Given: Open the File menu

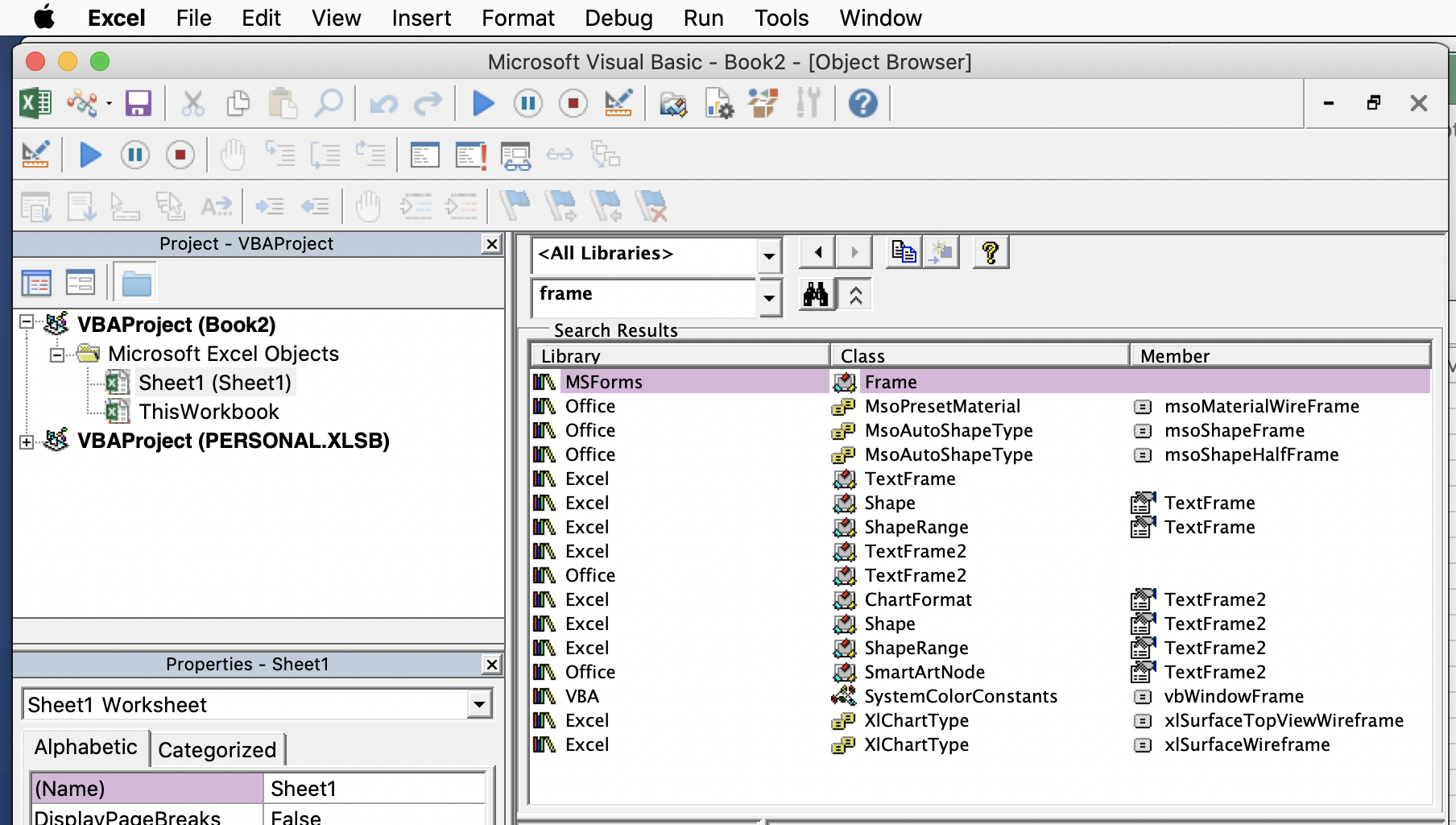Looking at the screenshot, I should click(x=193, y=18).
